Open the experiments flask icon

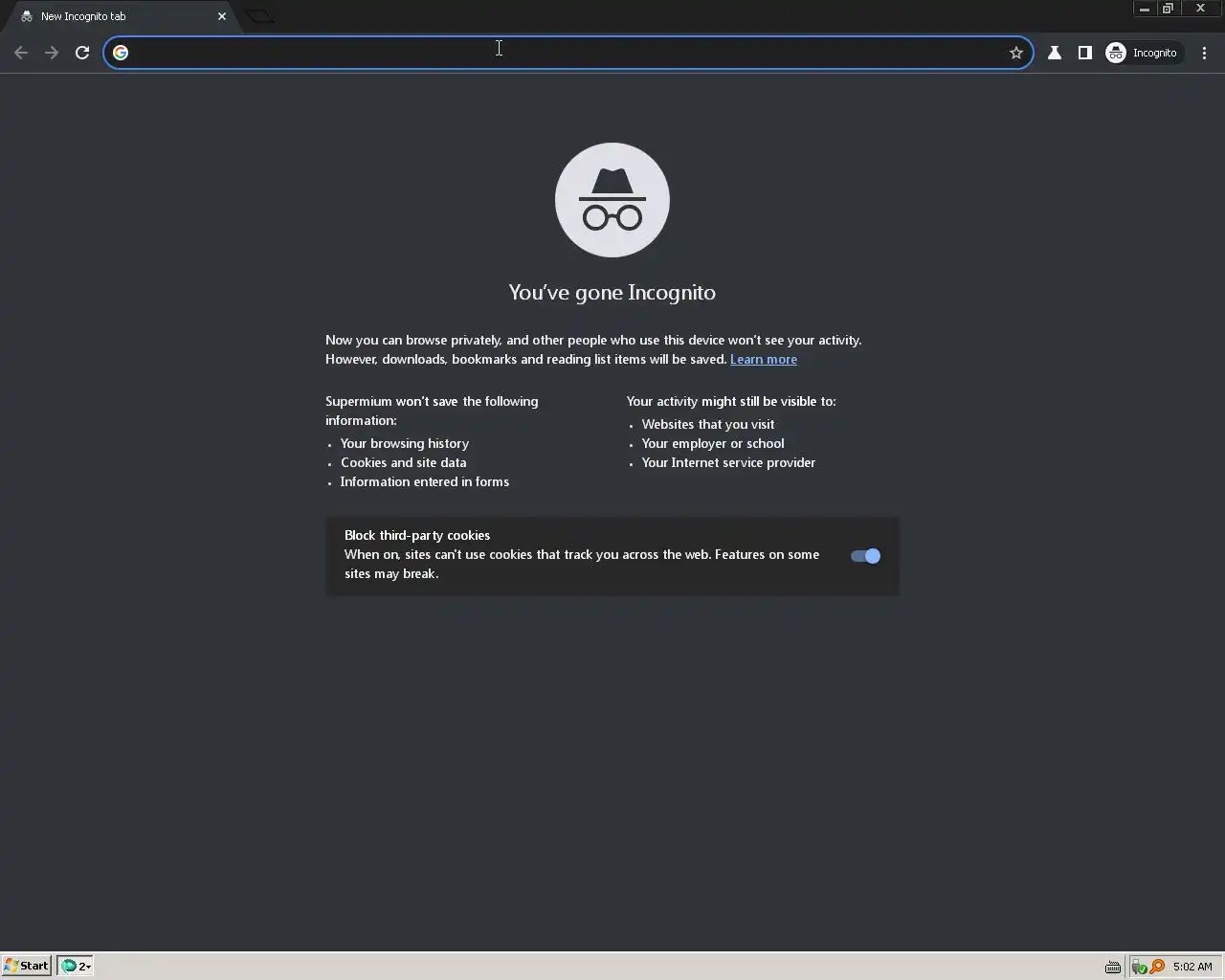(x=1055, y=53)
